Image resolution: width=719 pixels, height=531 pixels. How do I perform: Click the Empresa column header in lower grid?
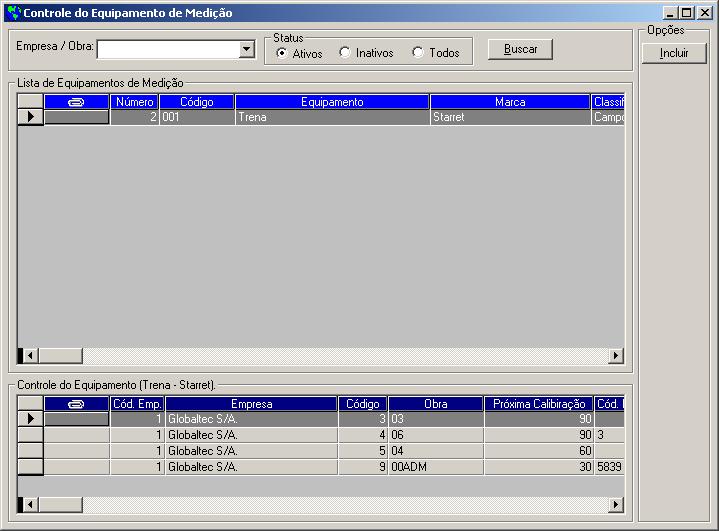(250, 404)
